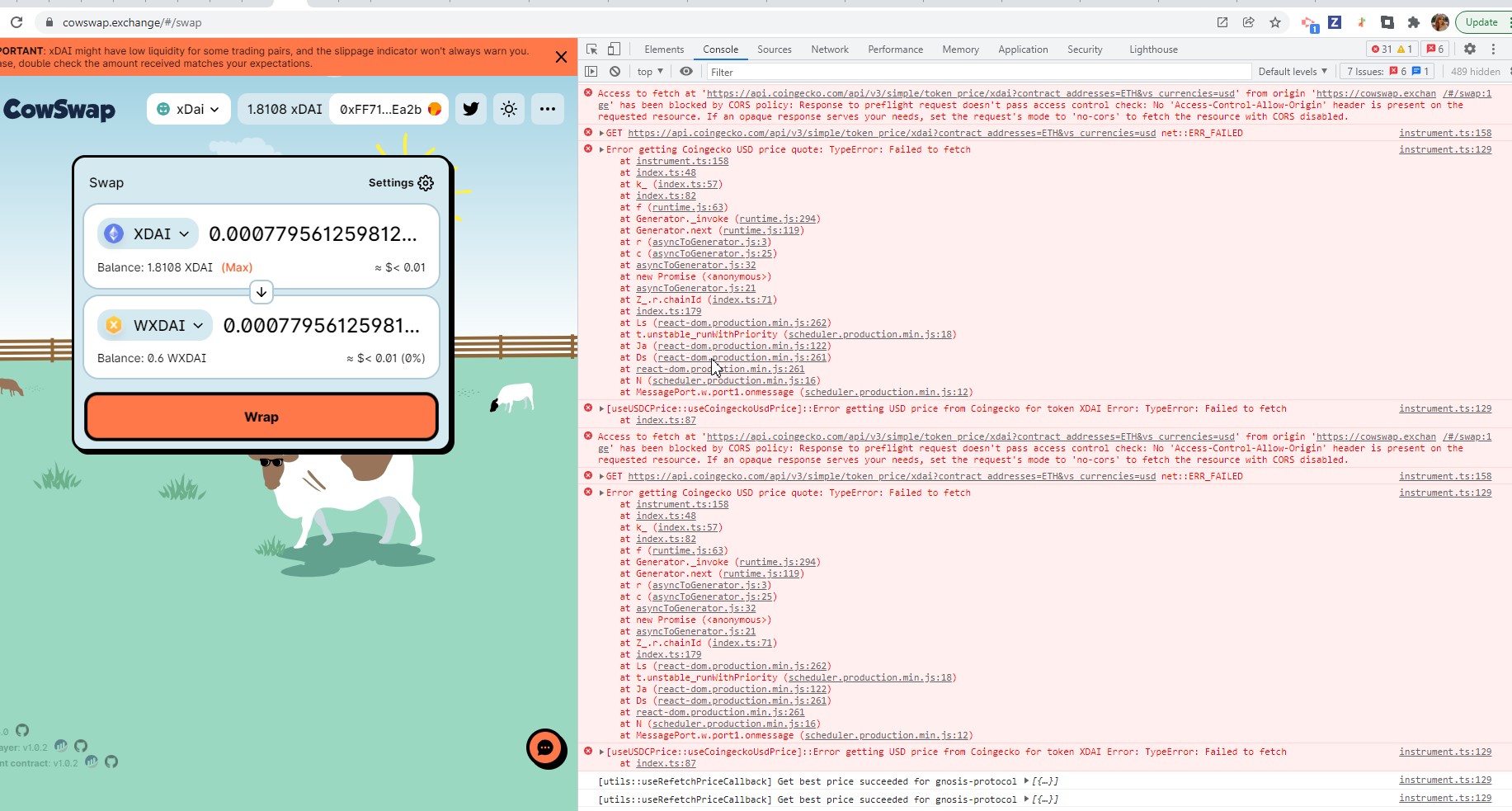Open the Security tab in DevTools
1512x811 pixels.
(1085, 50)
